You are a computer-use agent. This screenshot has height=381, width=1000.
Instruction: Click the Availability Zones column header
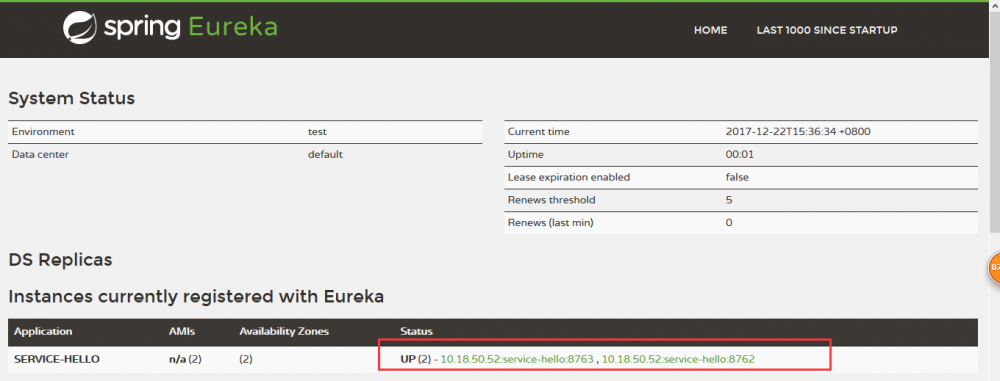coord(284,332)
